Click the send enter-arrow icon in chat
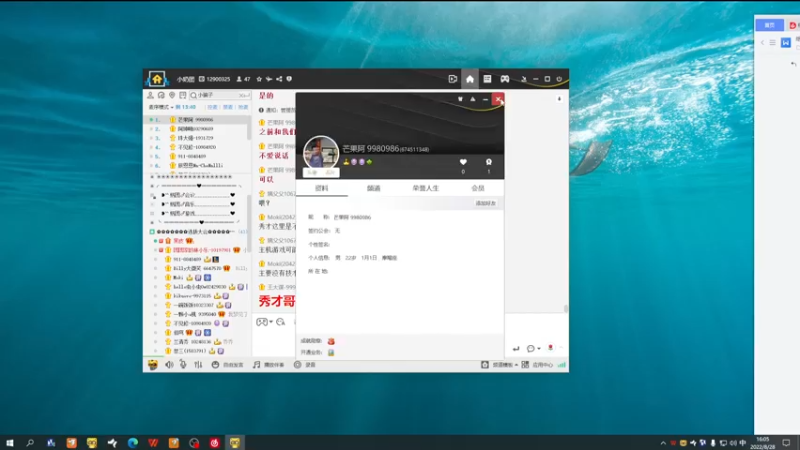The width and height of the screenshot is (800, 450). 516,348
